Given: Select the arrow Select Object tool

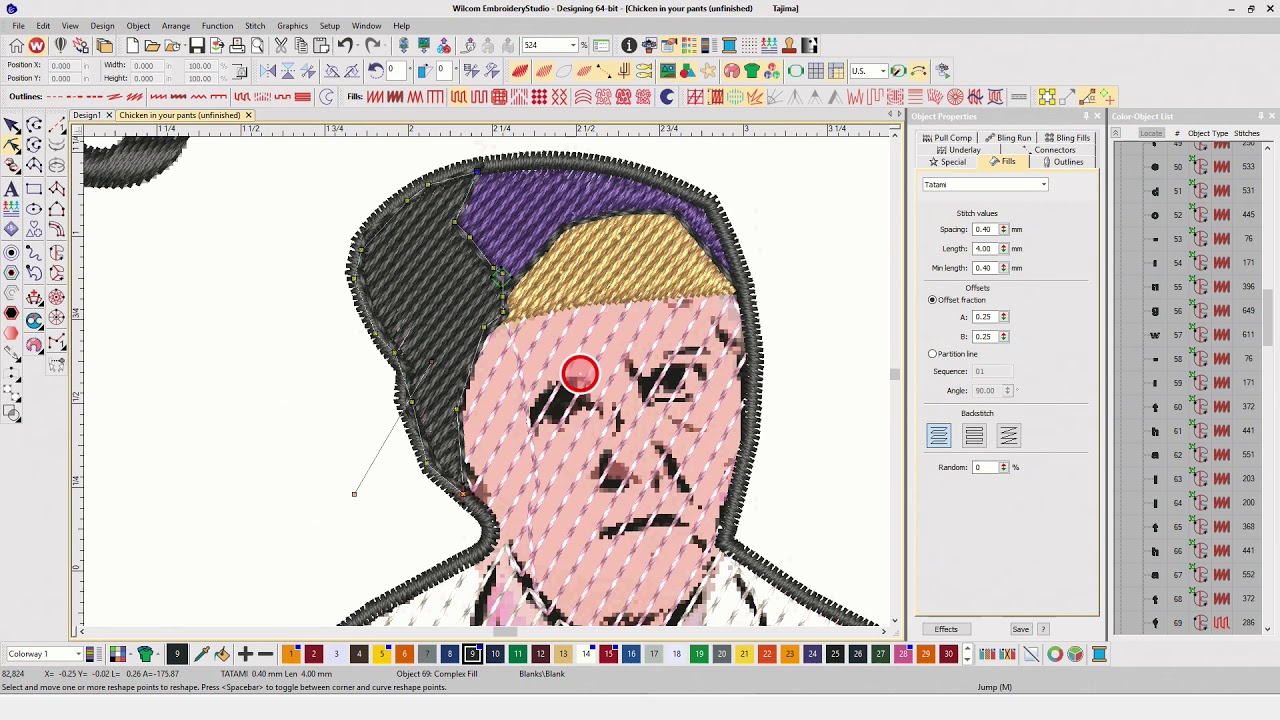Looking at the screenshot, I should (11, 125).
